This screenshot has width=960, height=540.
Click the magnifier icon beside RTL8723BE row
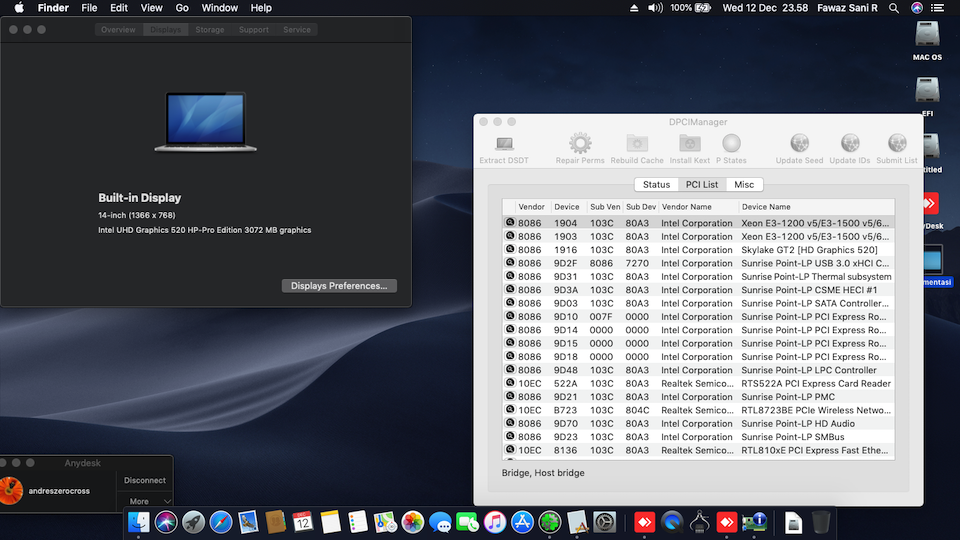[x=510, y=410]
